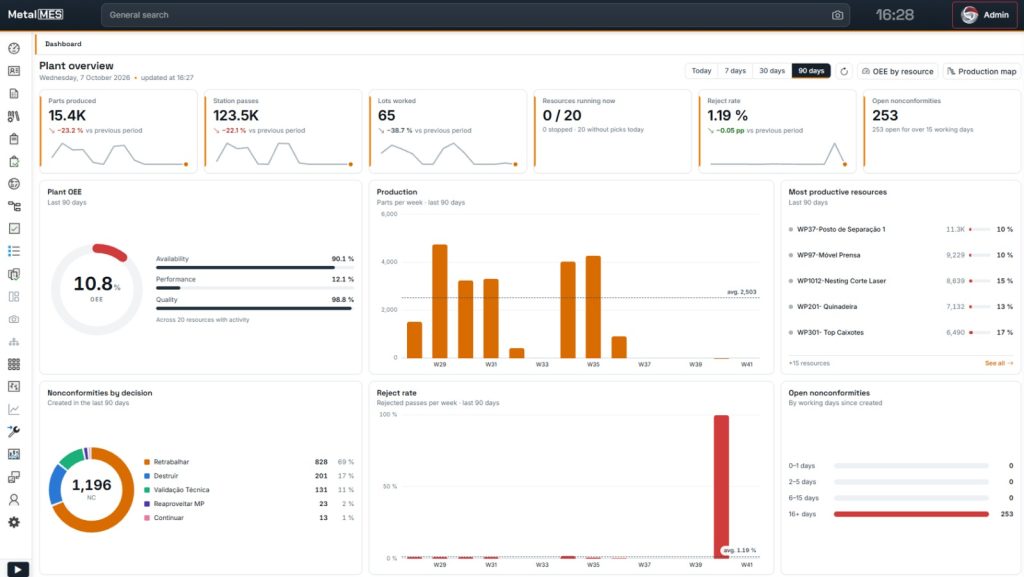The width and height of the screenshot is (1024, 577).
Task: Click the line chart icon in sidebar
Action: coord(14,409)
